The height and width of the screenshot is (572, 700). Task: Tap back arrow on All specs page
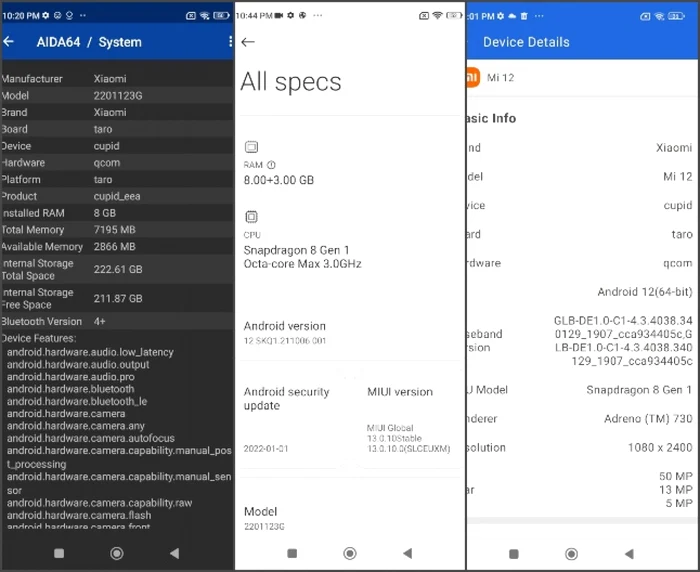pos(248,42)
